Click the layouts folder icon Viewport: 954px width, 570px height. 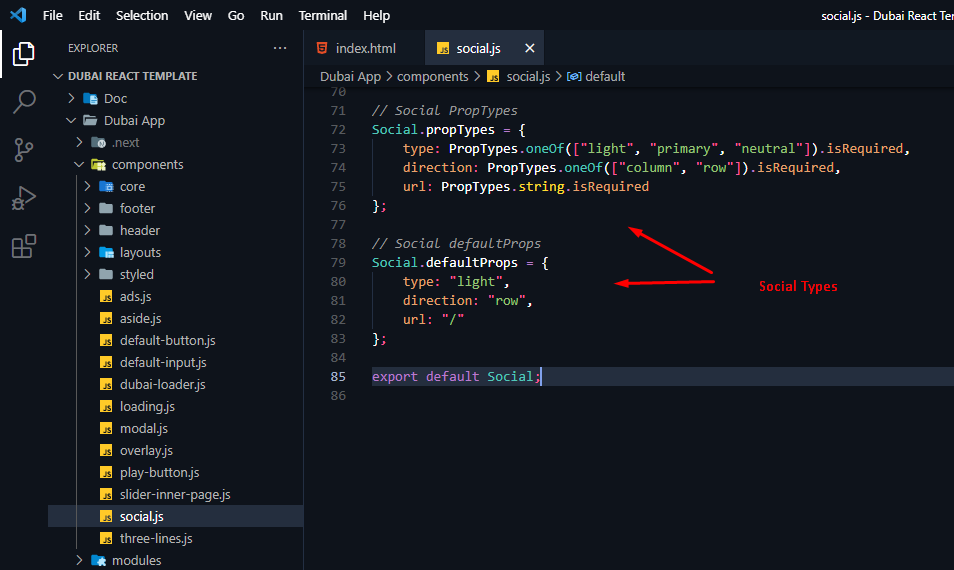[106, 252]
